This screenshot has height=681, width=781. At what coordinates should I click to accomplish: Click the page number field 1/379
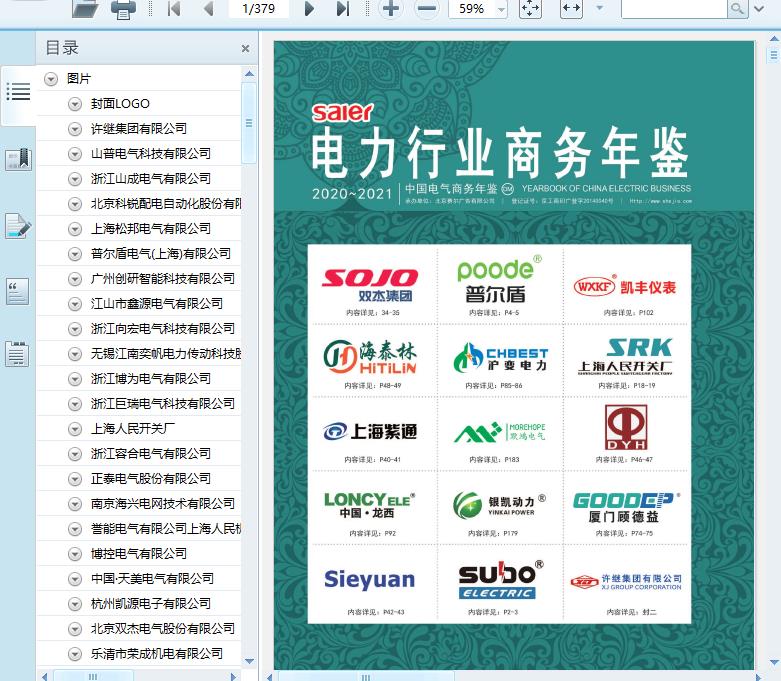(259, 8)
